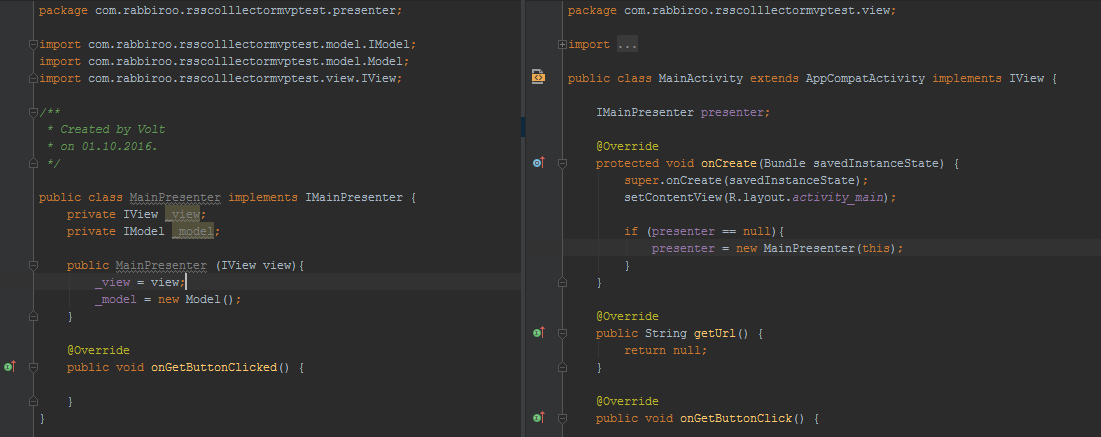Click "IView view" parameter of the constructor
The height and width of the screenshot is (437, 1101).
tap(256, 265)
